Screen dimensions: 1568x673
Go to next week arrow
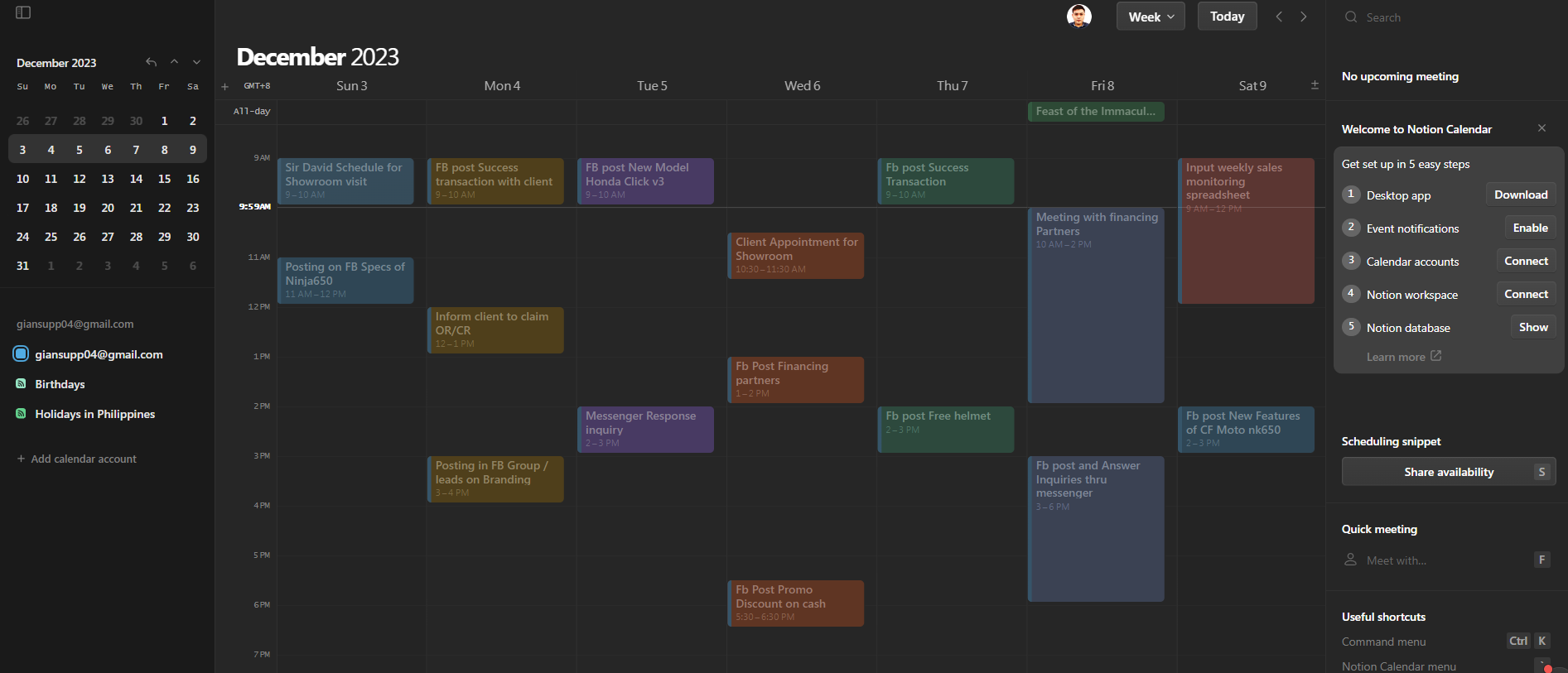1303,17
